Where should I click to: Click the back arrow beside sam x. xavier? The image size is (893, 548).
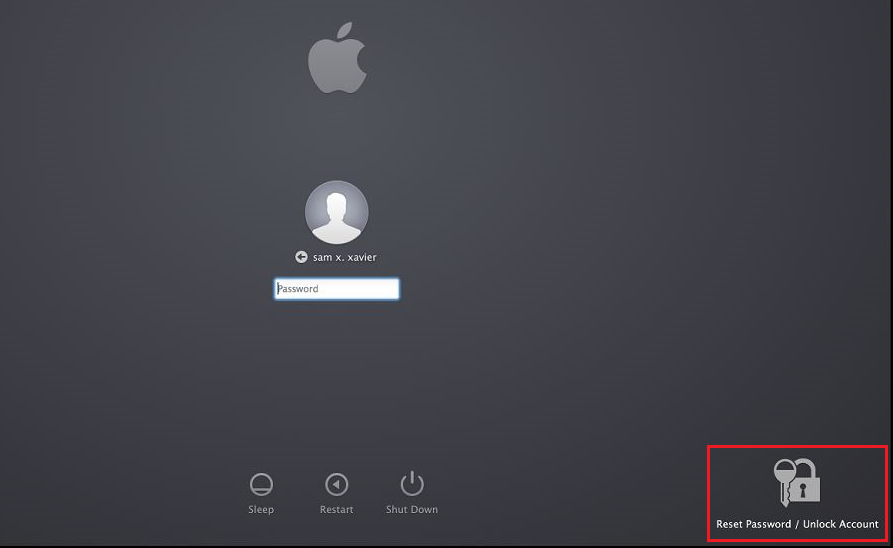click(301, 257)
